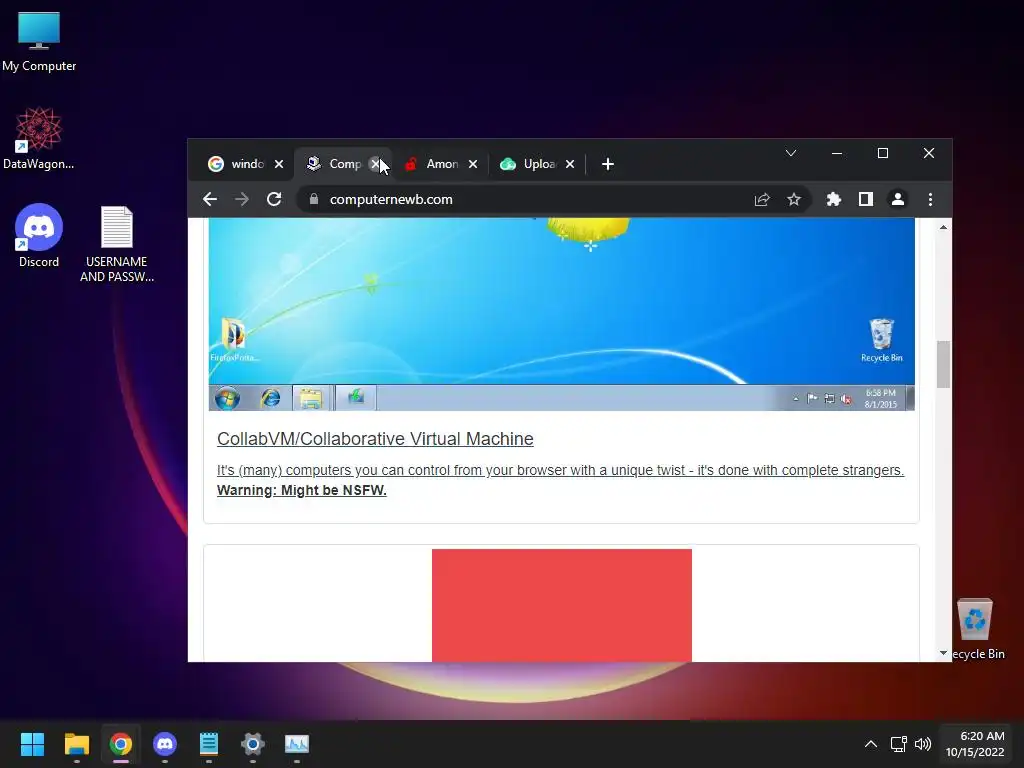Reload the computernewb.com page

pos(274,199)
